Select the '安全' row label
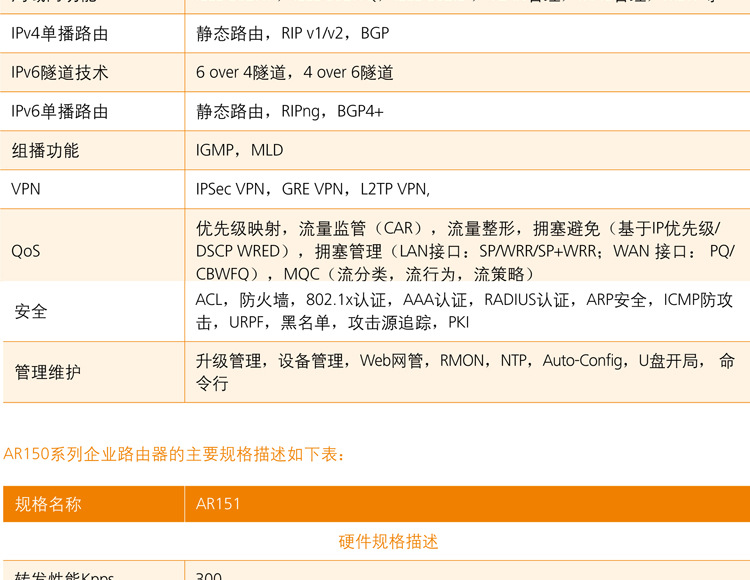Screen dimensions: 750x580 [x=31, y=312]
